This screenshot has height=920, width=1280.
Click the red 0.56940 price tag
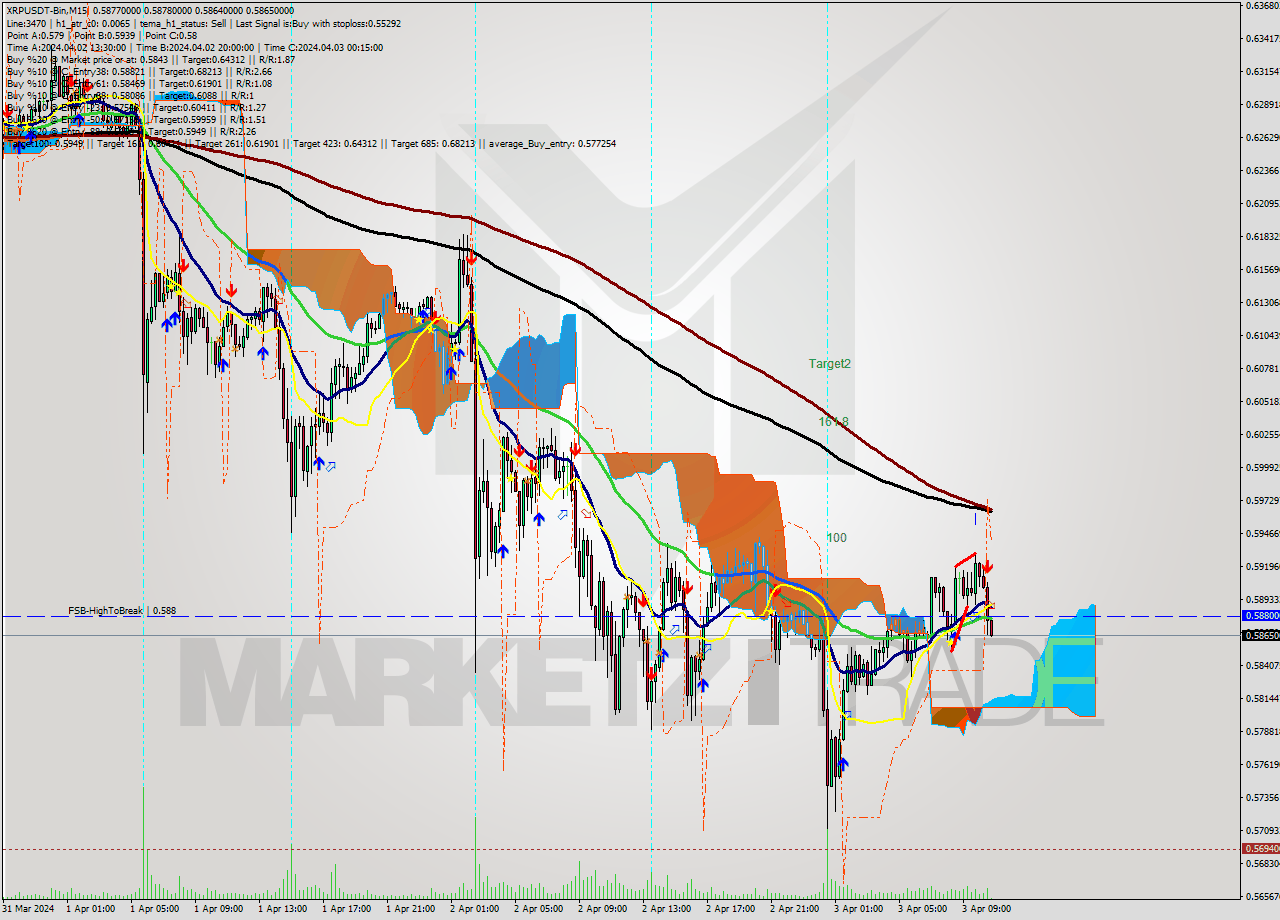(x=1260, y=848)
